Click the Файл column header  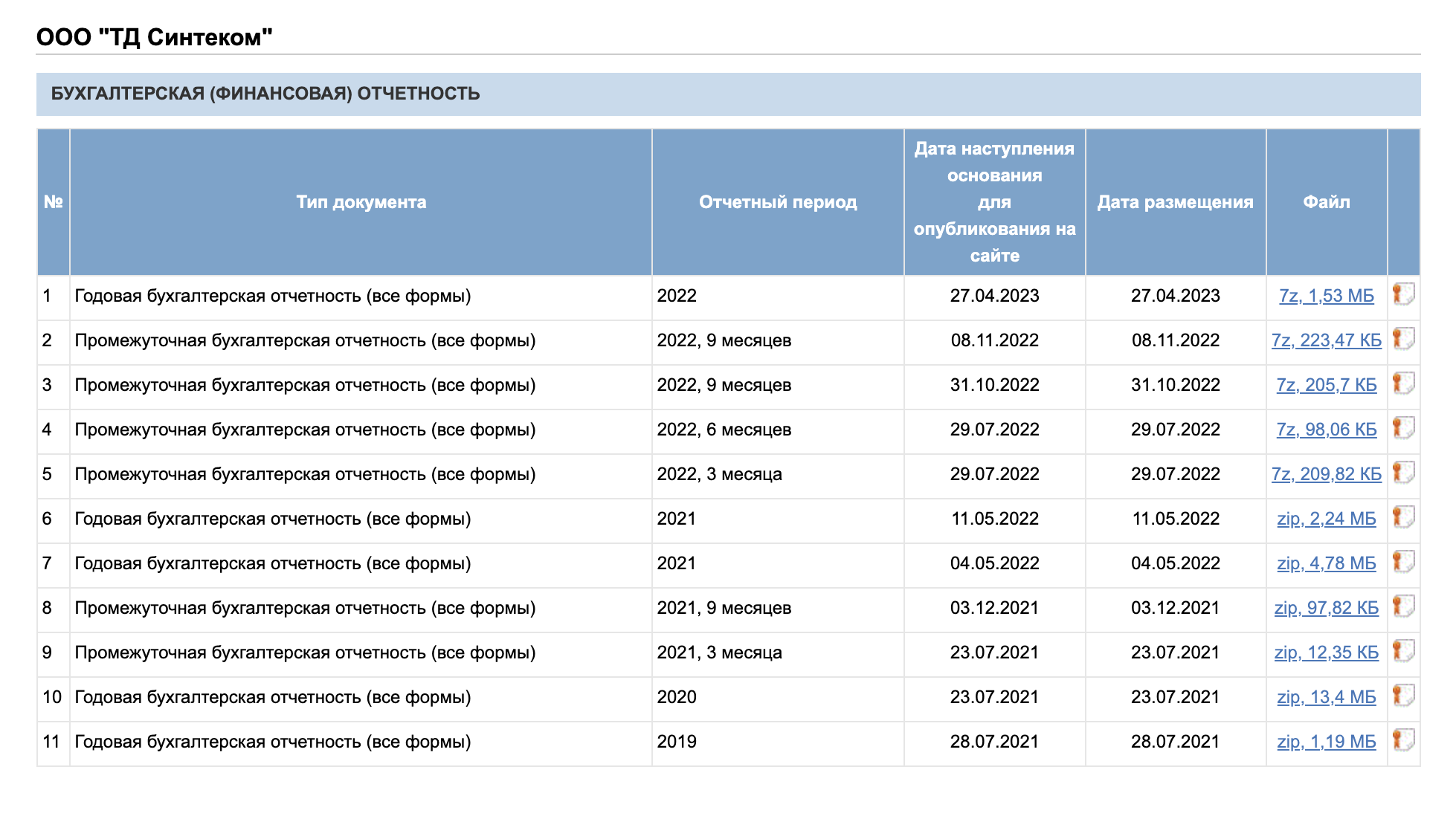pos(1327,202)
